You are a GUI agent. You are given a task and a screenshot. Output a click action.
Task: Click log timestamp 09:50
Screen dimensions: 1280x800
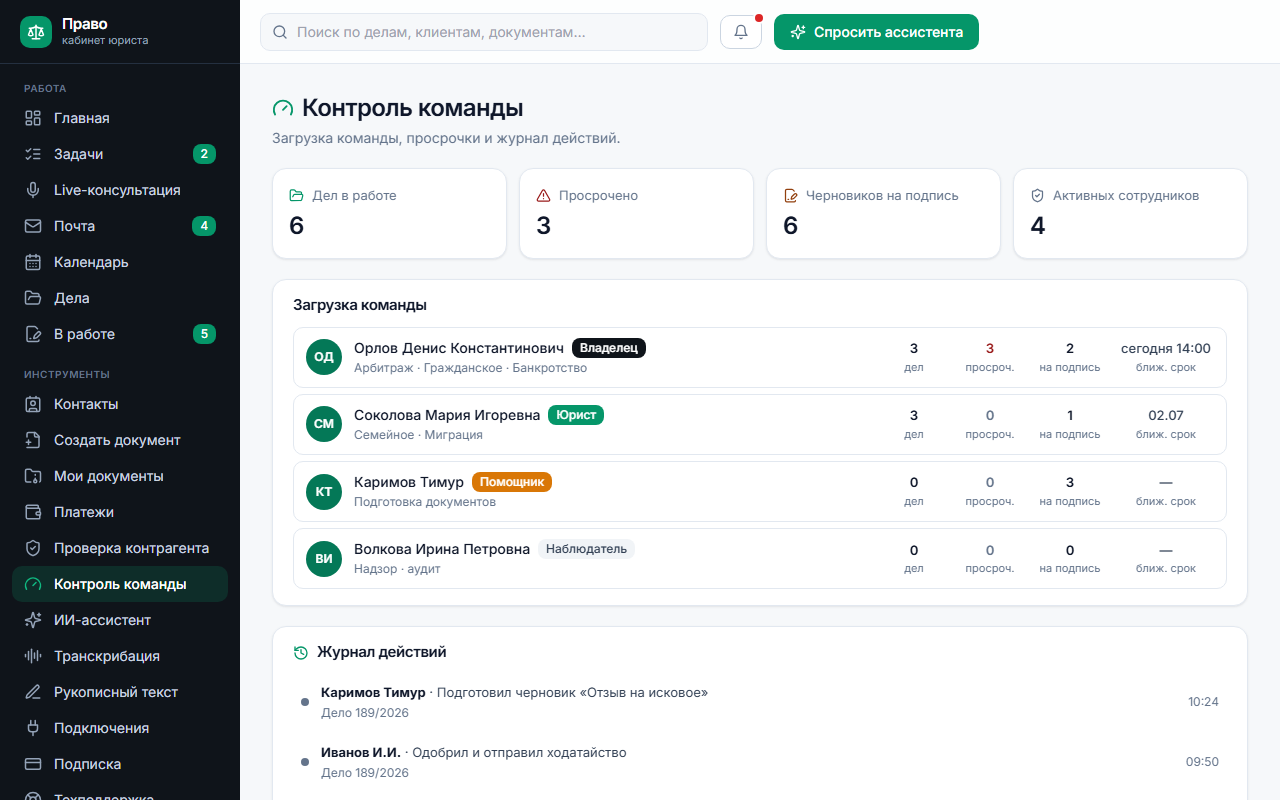(1203, 762)
